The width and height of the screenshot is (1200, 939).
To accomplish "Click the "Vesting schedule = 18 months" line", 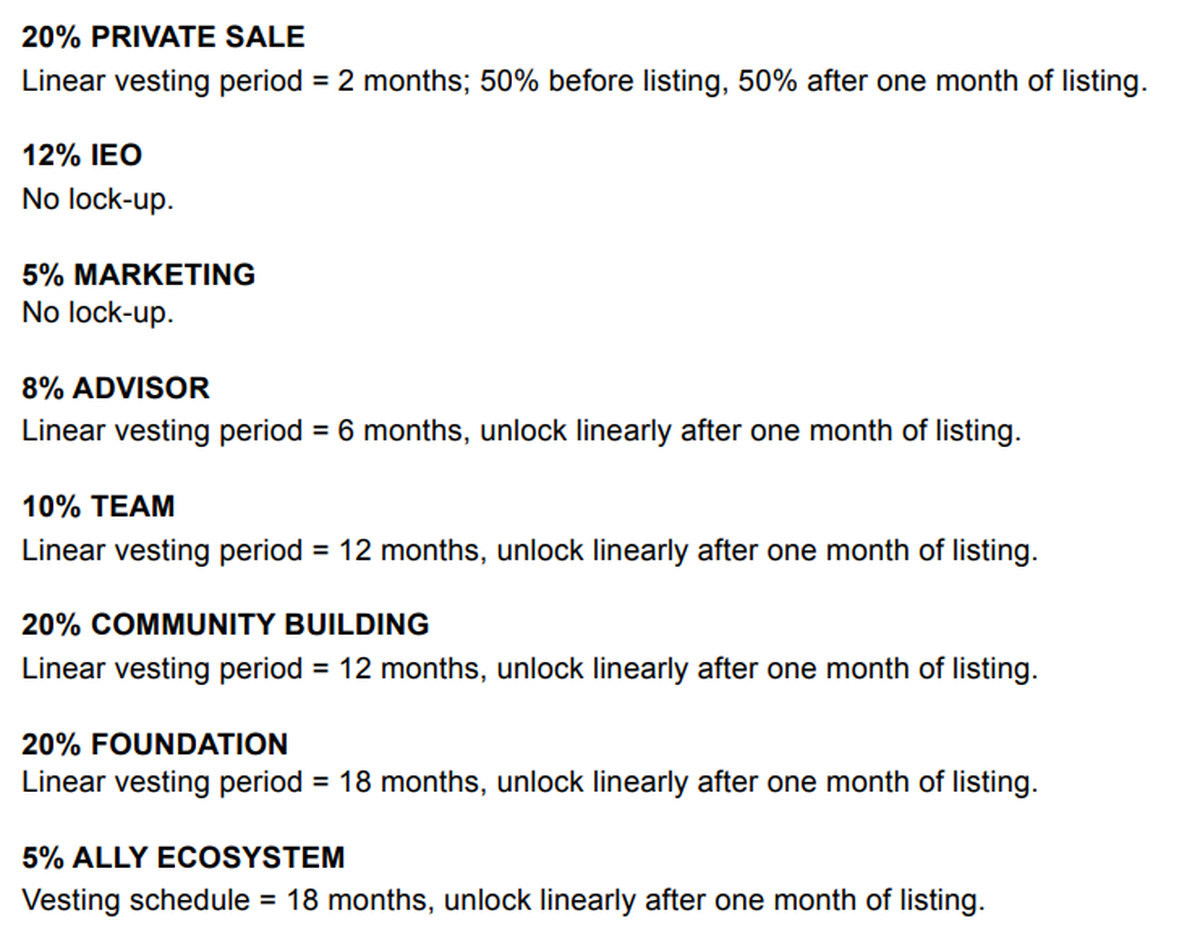I will [x=502, y=900].
